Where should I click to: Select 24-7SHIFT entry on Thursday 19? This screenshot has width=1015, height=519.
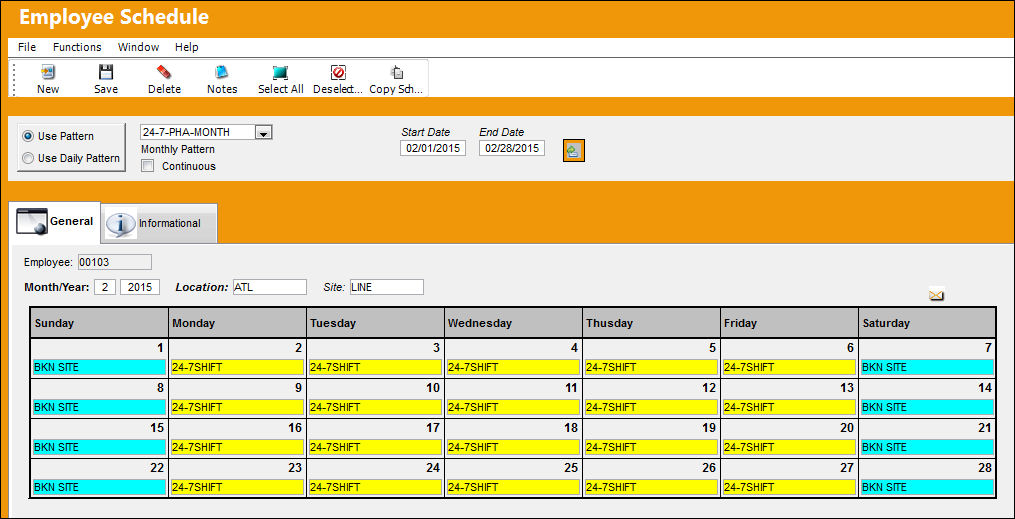(651, 447)
